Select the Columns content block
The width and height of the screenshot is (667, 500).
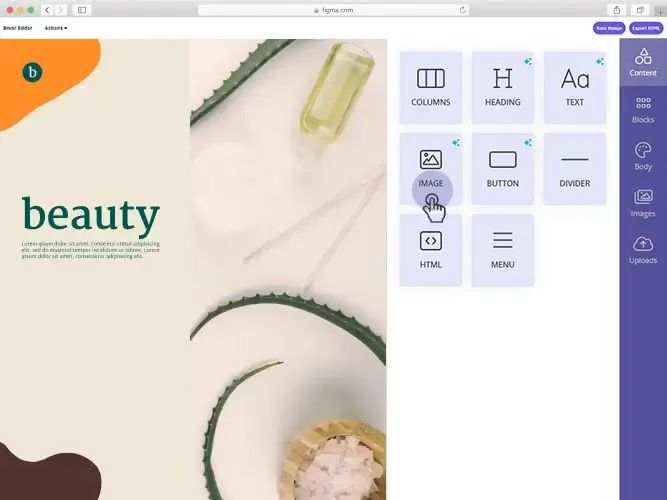coord(430,88)
